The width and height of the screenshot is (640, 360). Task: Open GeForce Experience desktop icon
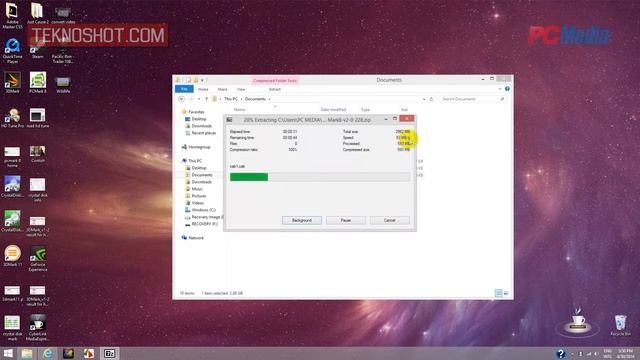[38, 259]
